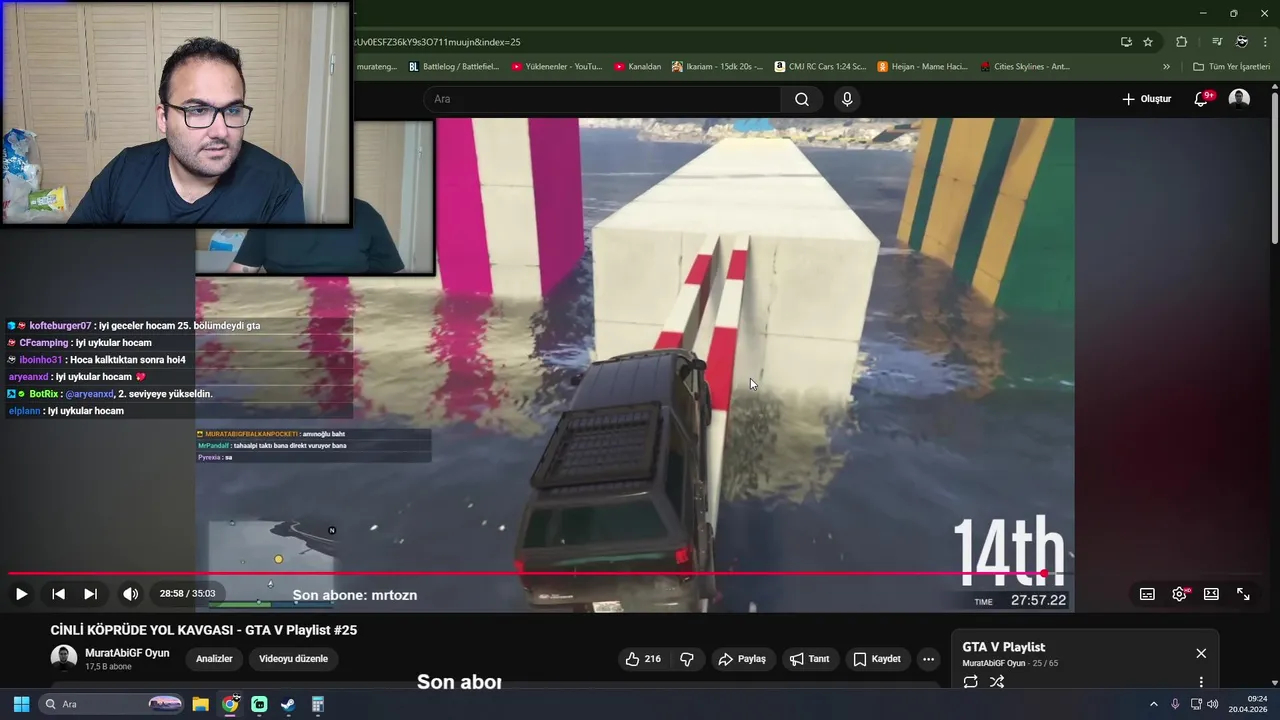The height and width of the screenshot is (720, 1280).
Task: Open YouTube account avatar menu
Action: [x=1239, y=99]
